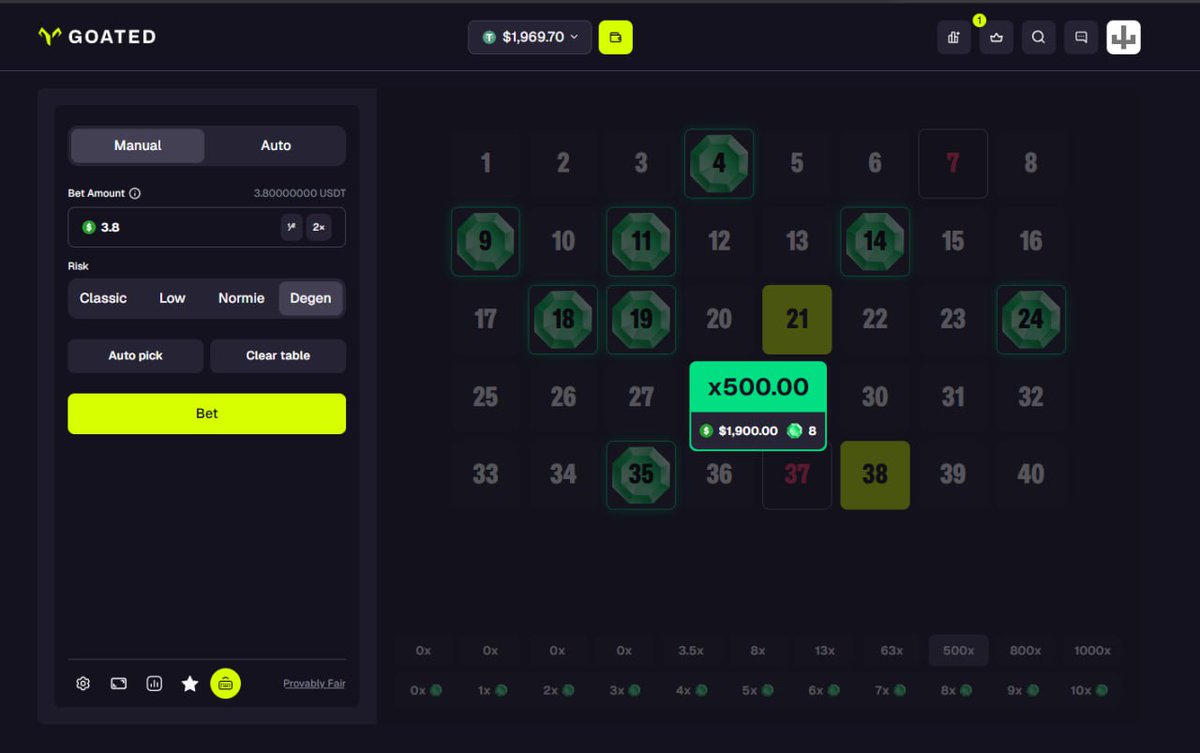Select Normie risk level
This screenshot has height=753, width=1200.
click(241, 298)
